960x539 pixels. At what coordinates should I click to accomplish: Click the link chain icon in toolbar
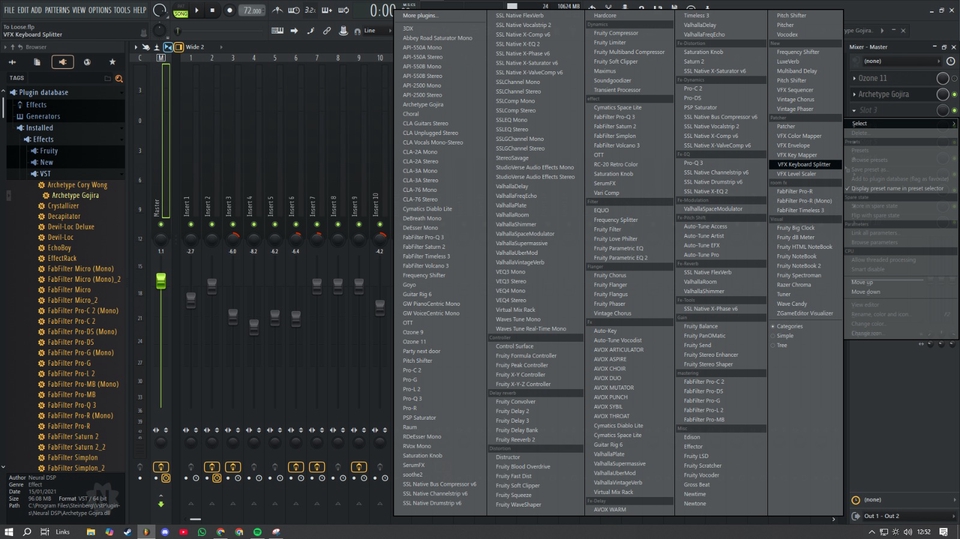[327, 31]
